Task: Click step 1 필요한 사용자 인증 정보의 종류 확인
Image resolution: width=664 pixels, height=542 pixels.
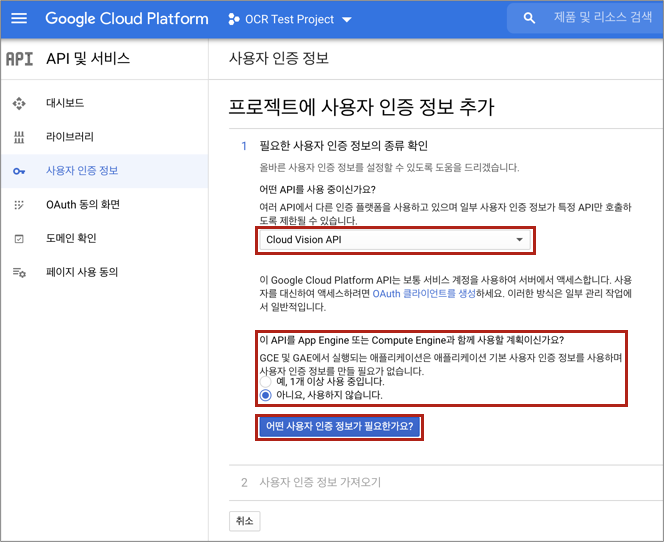Action: (343, 146)
